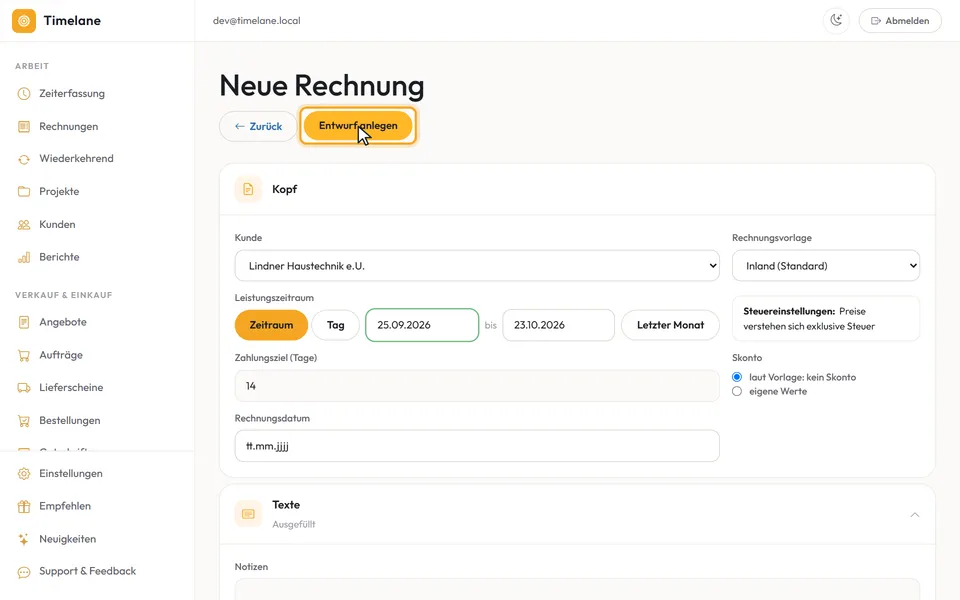Image resolution: width=960 pixels, height=600 pixels.
Task: Click the Letzter Monat button
Action: [670, 325]
